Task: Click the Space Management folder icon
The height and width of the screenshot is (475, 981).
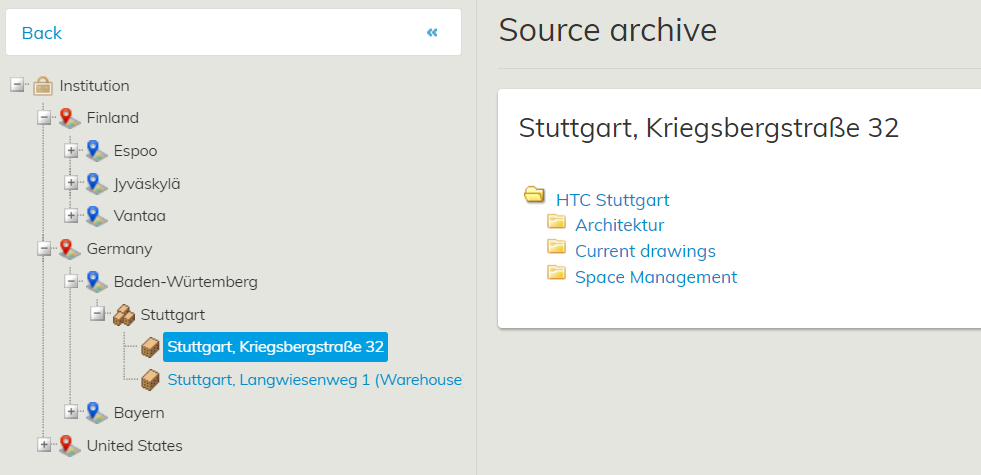Action: 557,273
